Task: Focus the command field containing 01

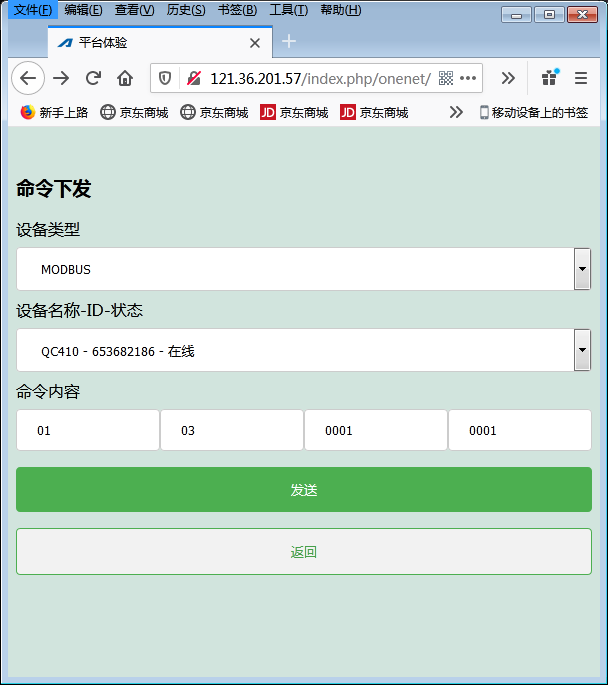Action: tap(88, 430)
